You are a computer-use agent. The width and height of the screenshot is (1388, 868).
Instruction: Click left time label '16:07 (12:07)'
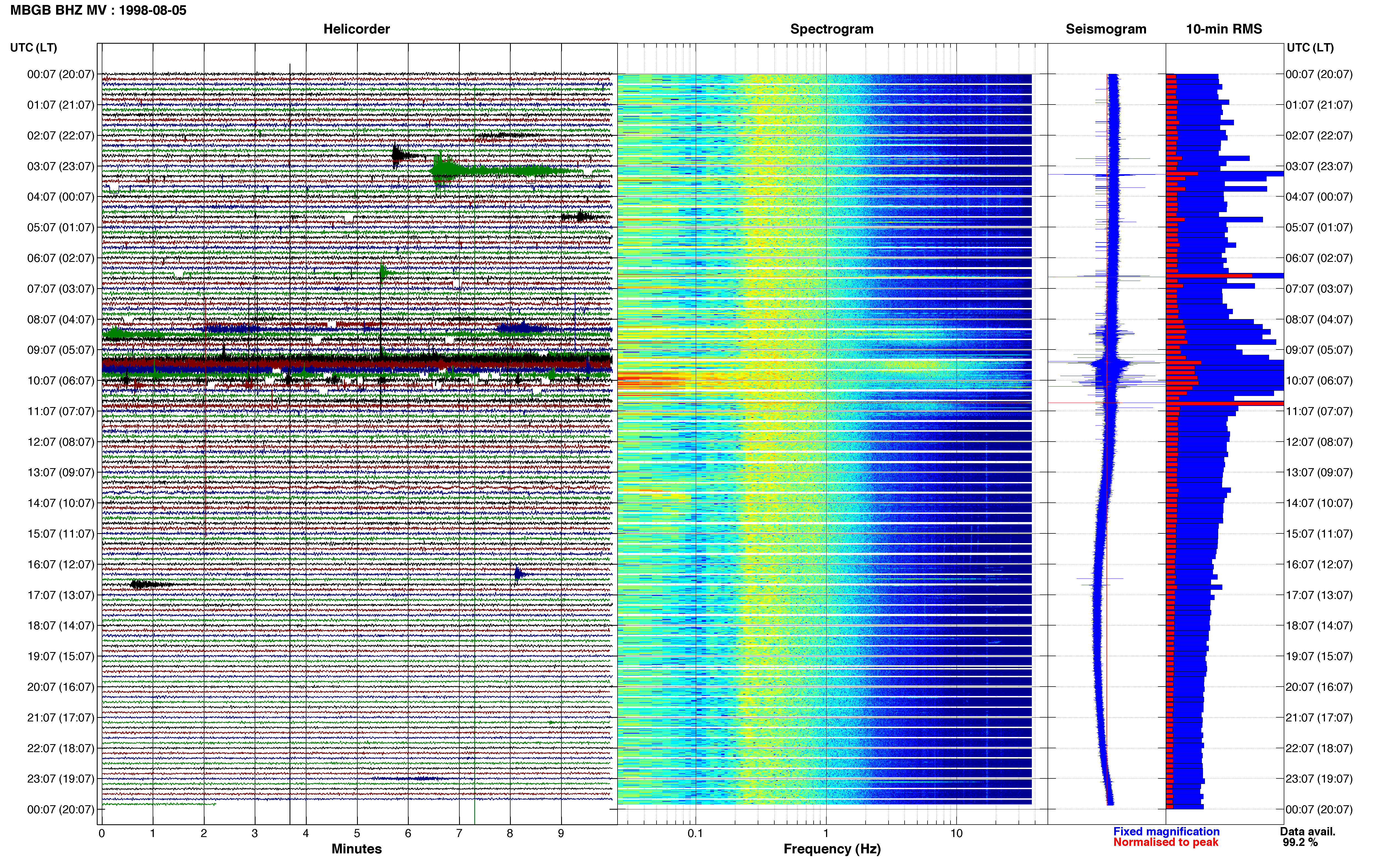tap(60, 564)
